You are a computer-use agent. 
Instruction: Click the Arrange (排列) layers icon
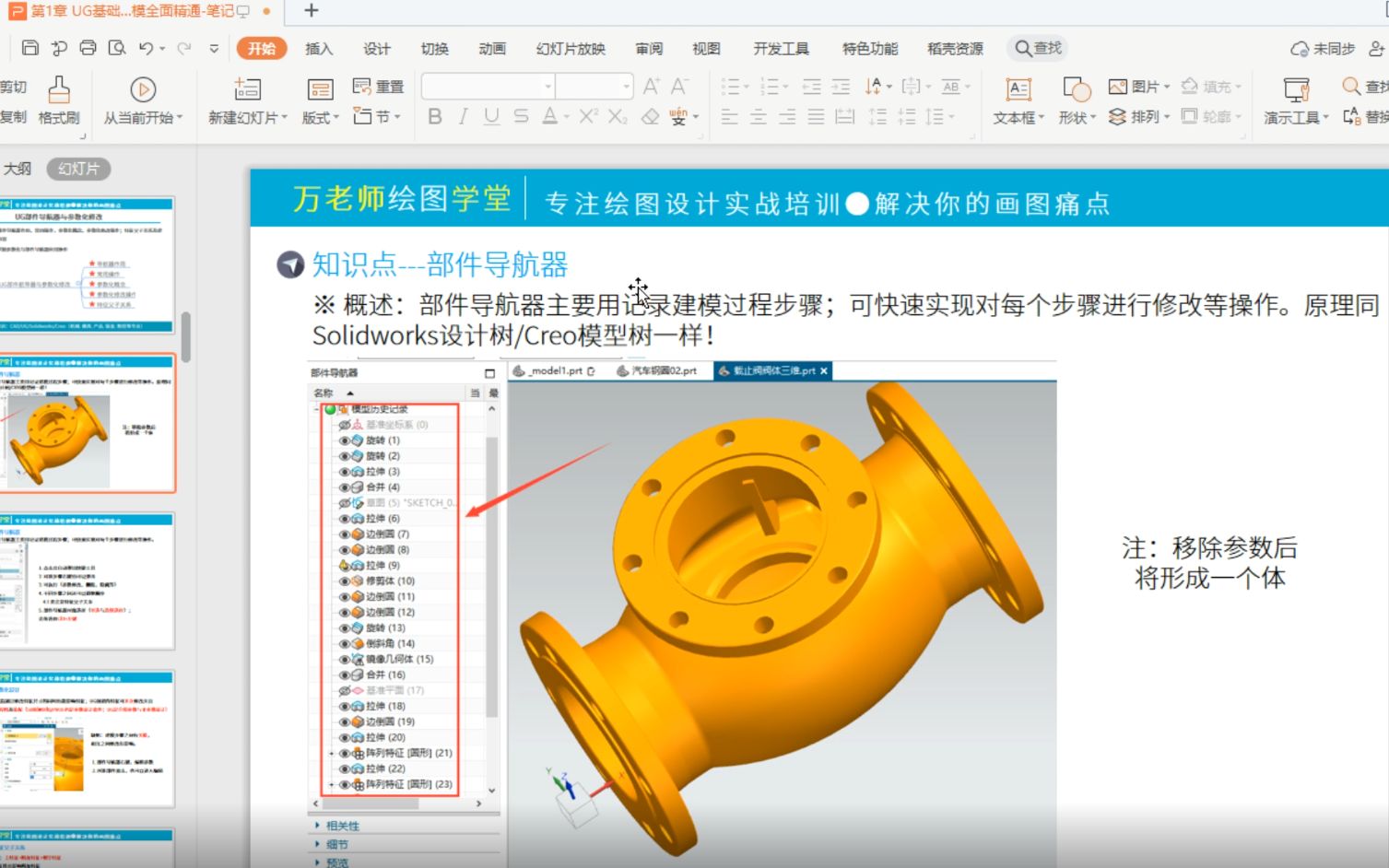click(x=1117, y=117)
